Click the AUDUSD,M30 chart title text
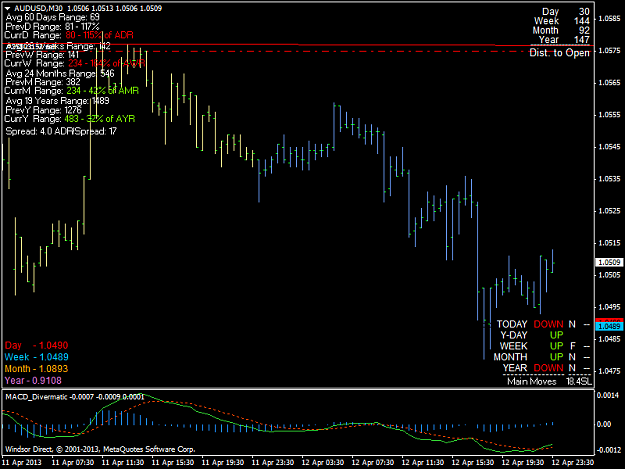The height and width of the screenshot is (469, 625). [38, 8]
